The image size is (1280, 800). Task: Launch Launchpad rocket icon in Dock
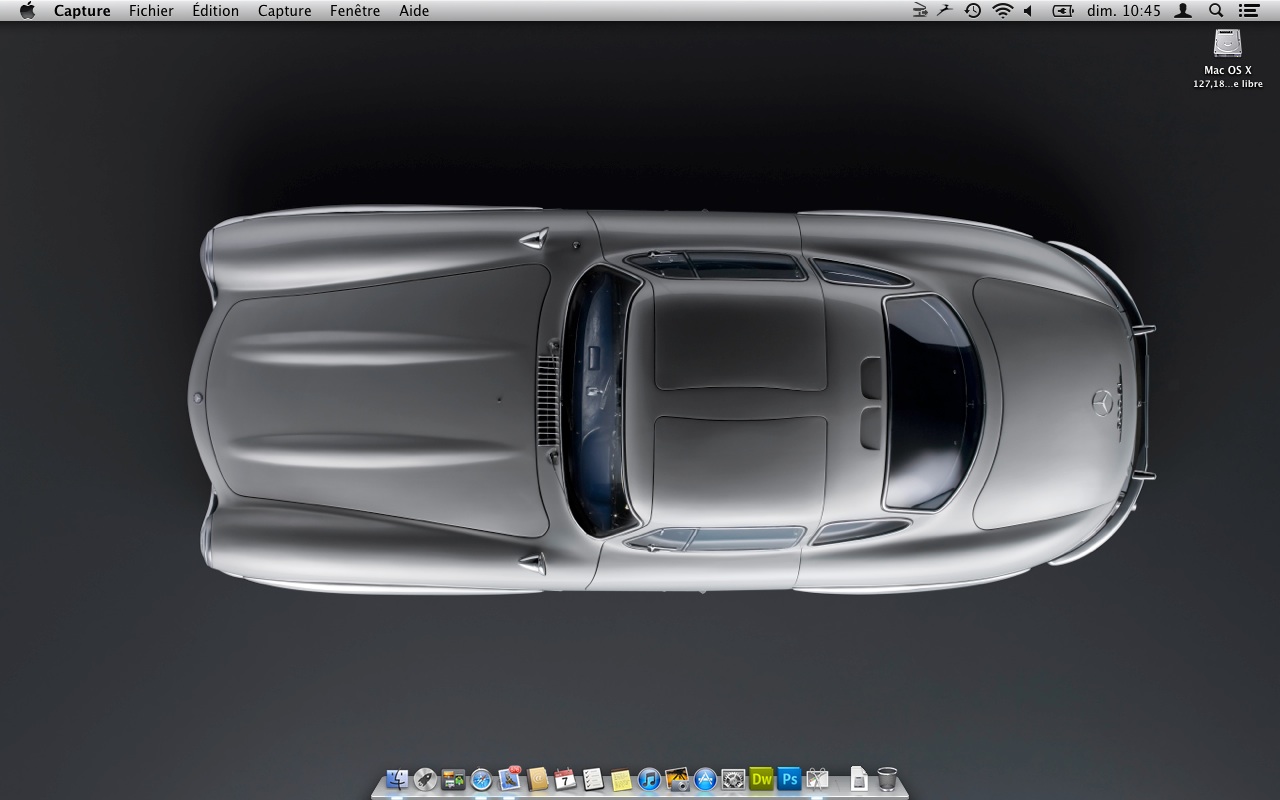pyautogui.click(x=425, y=779)
